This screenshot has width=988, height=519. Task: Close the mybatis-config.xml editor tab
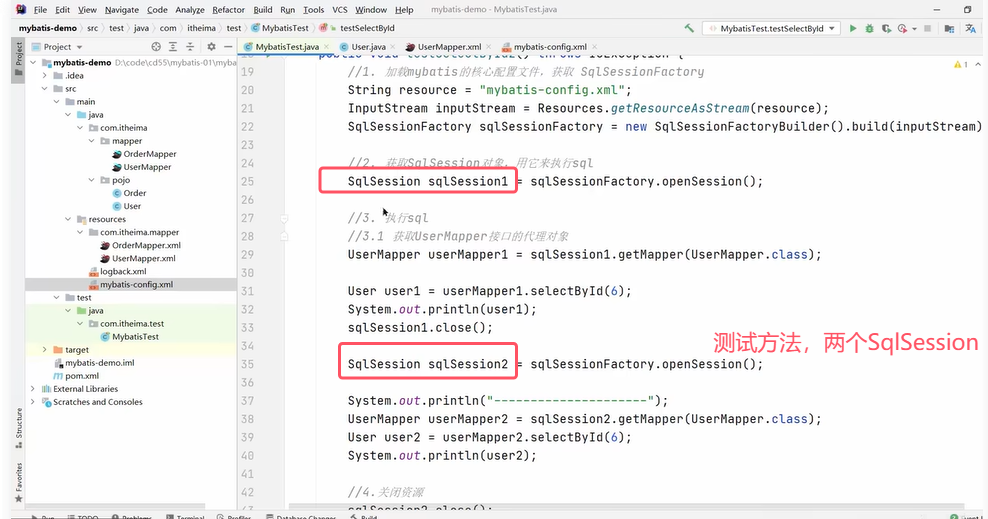[x=594, y=47]
